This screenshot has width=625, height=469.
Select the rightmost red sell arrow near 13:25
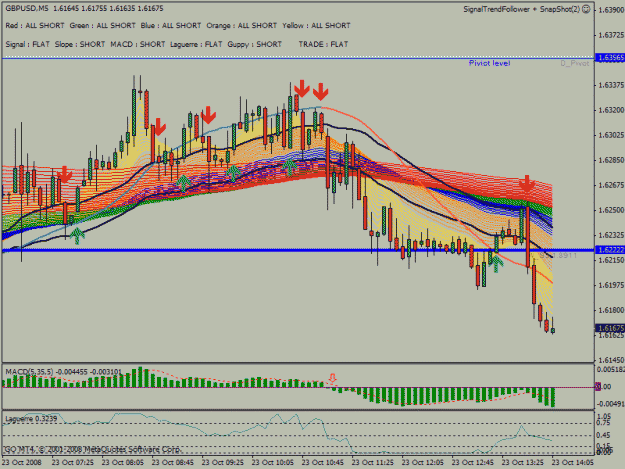[527, 183]
